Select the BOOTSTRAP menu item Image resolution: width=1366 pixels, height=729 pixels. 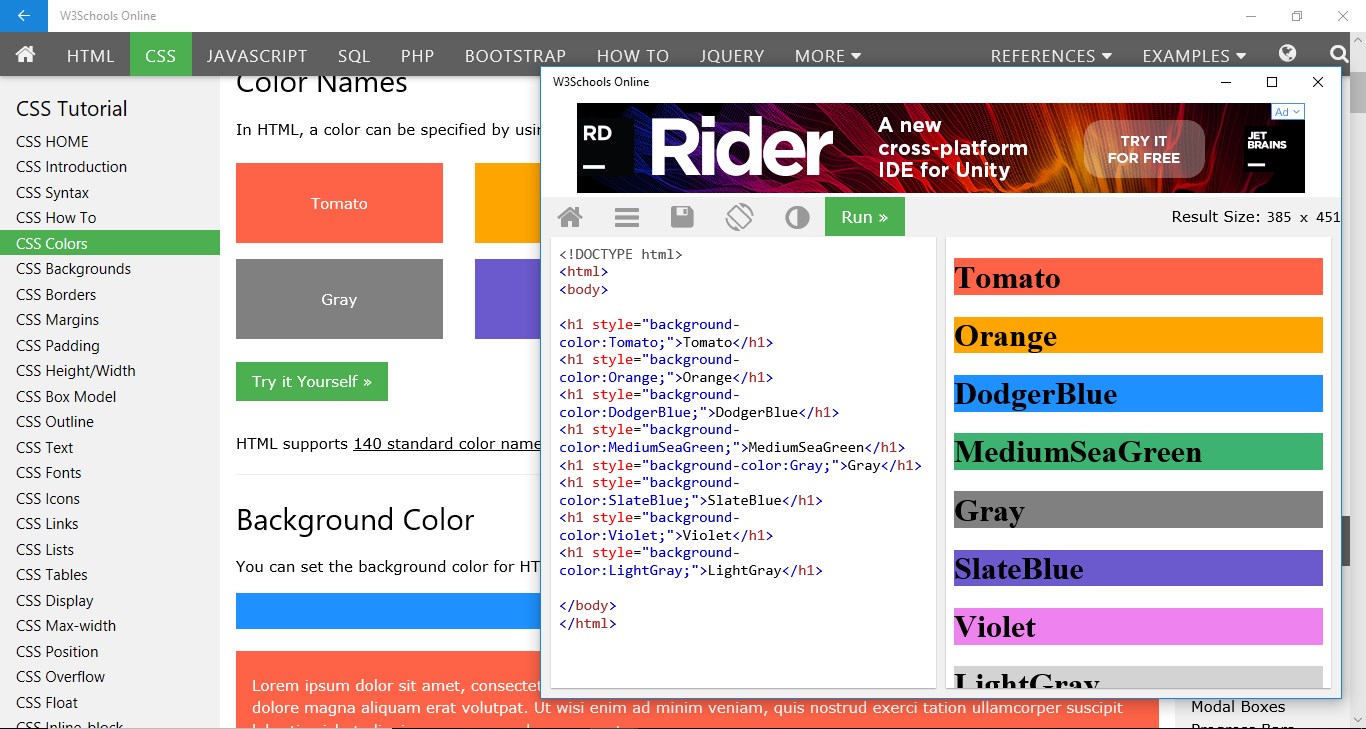(515, 55)
